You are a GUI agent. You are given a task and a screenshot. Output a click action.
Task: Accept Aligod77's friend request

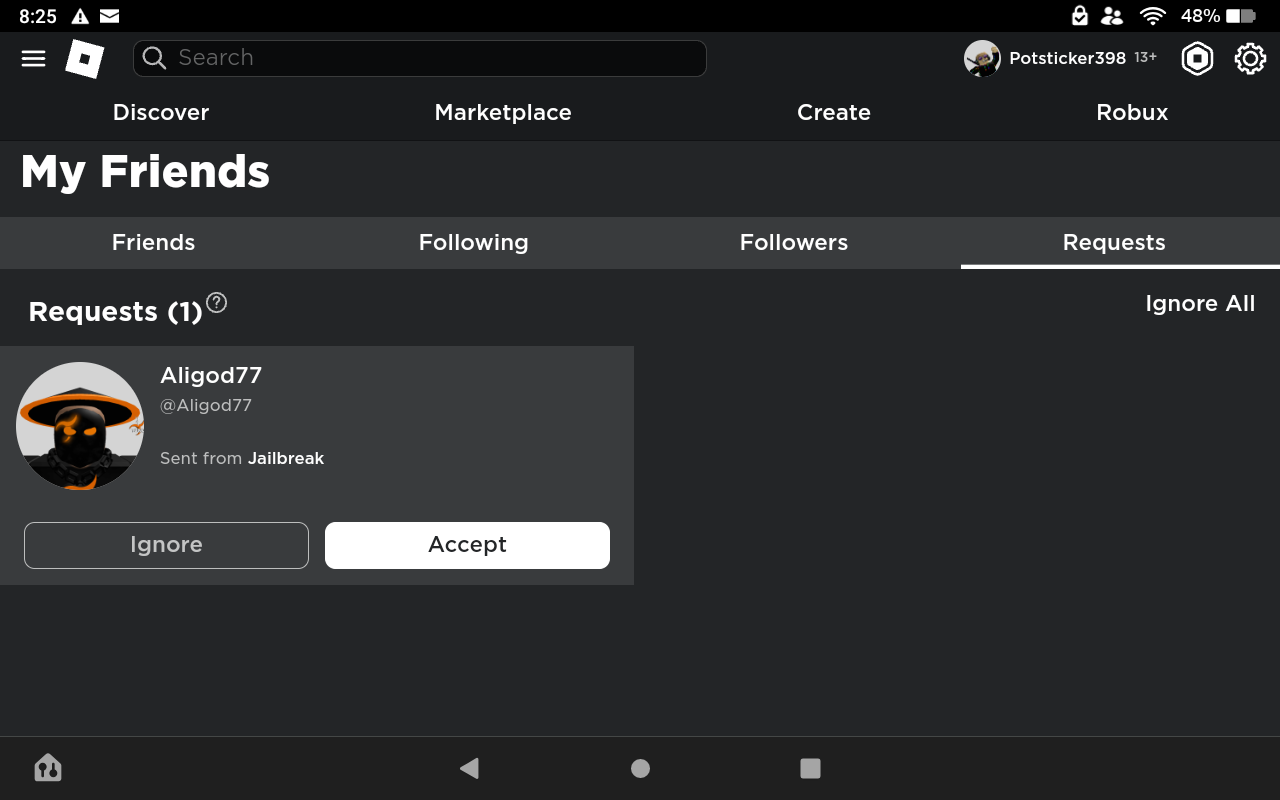click(x=467, y=545)
